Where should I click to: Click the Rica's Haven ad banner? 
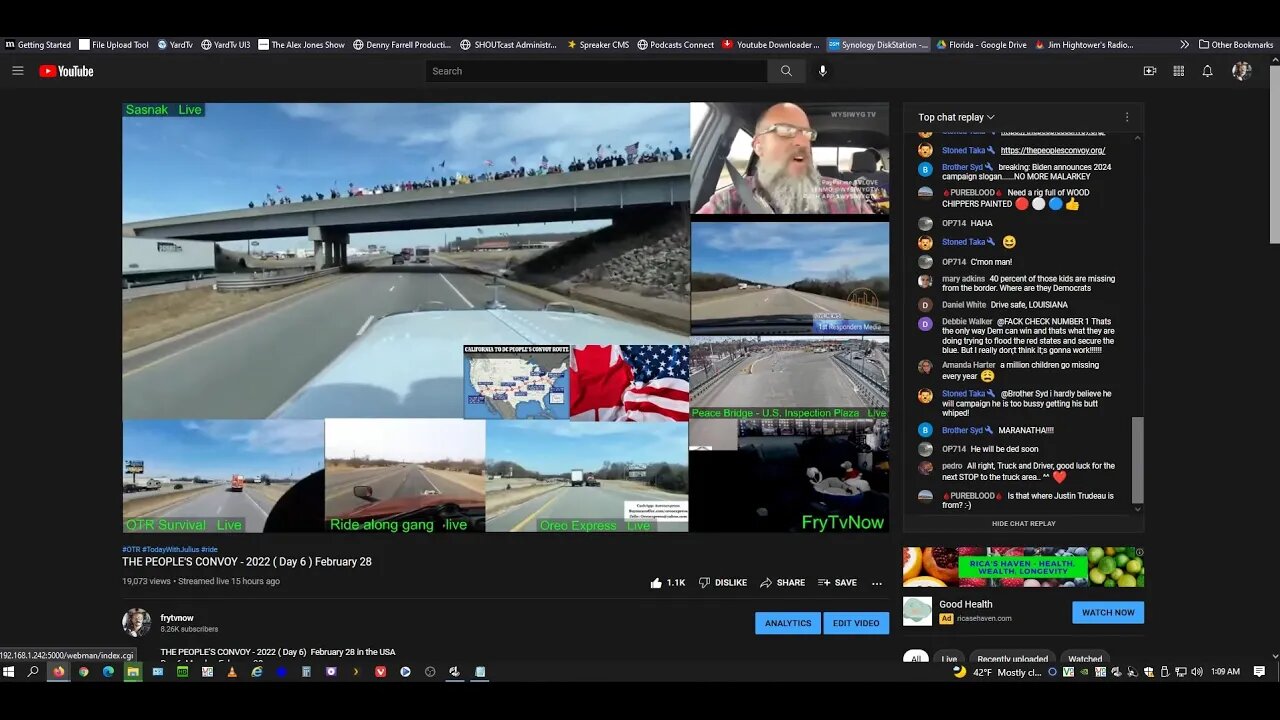click(x=1023, y=567)
